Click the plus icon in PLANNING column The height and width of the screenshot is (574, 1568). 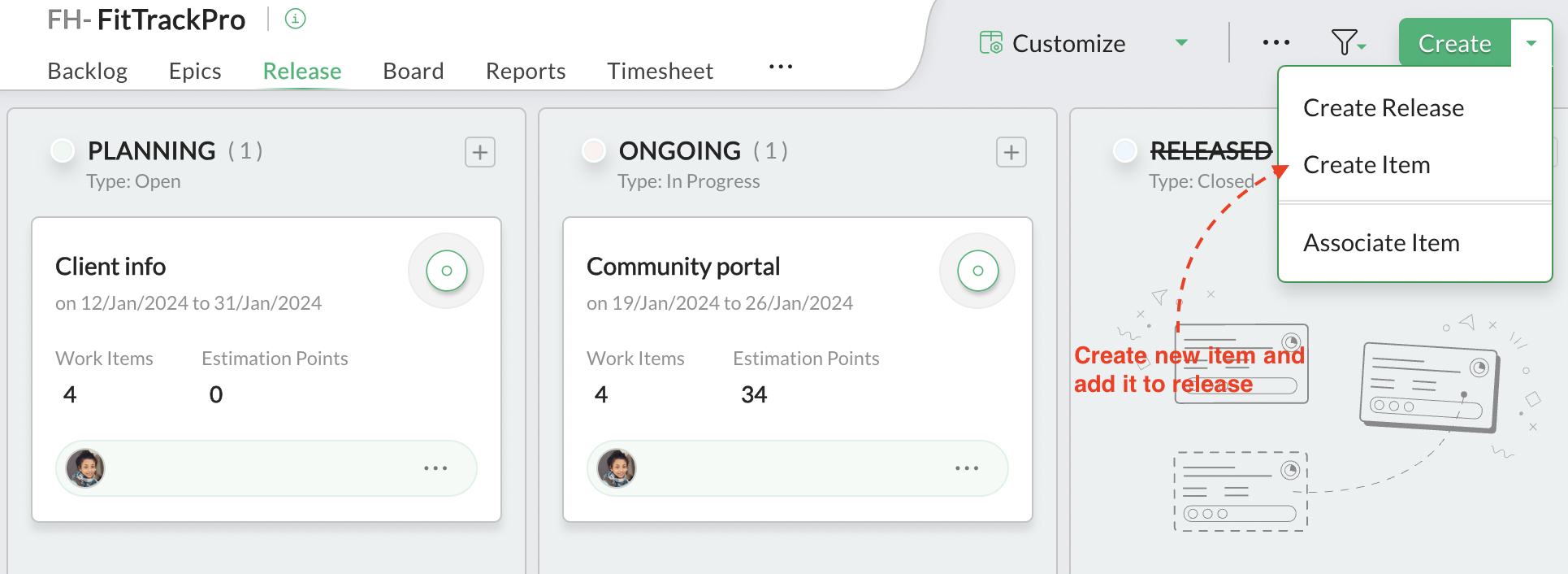coord(480,152)
